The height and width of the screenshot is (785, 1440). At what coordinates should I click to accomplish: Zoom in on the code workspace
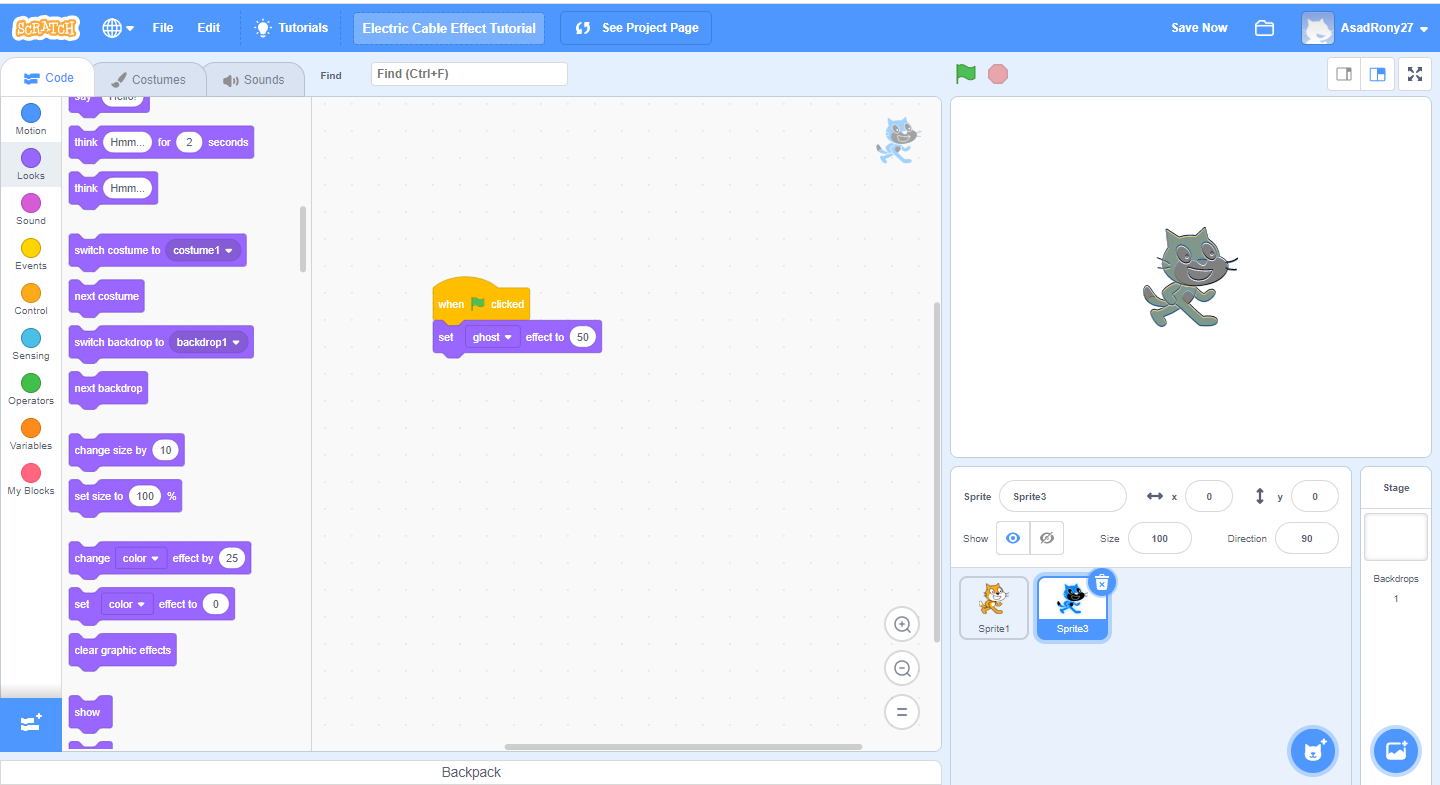901,623
